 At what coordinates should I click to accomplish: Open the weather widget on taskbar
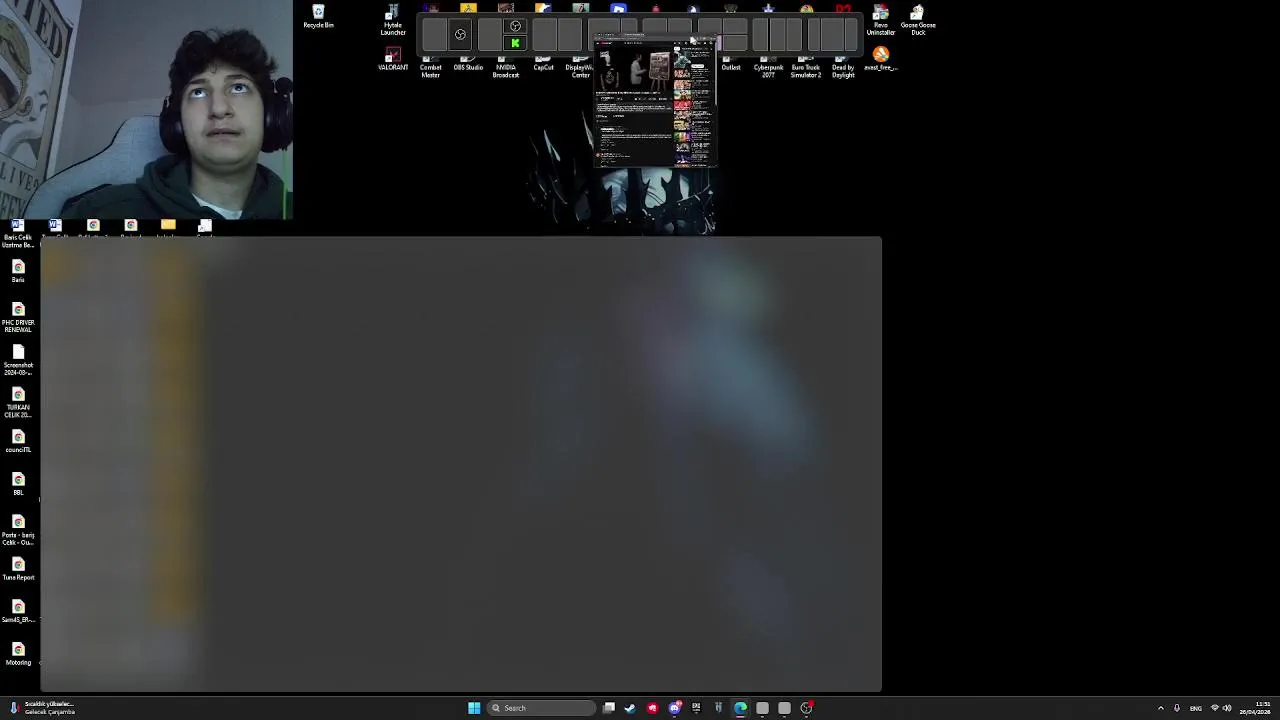pos(42,708)
